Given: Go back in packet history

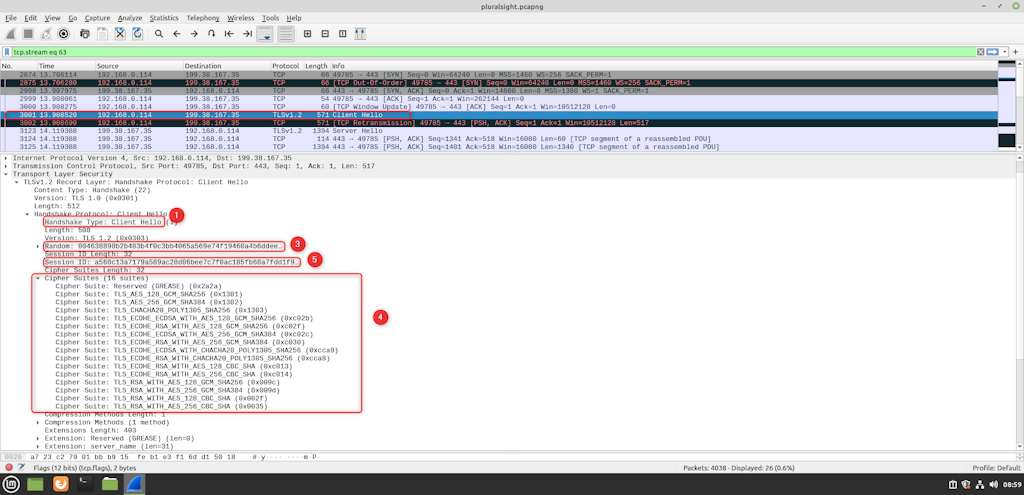Looking at the screenshot, I should [x=176, y=34].
